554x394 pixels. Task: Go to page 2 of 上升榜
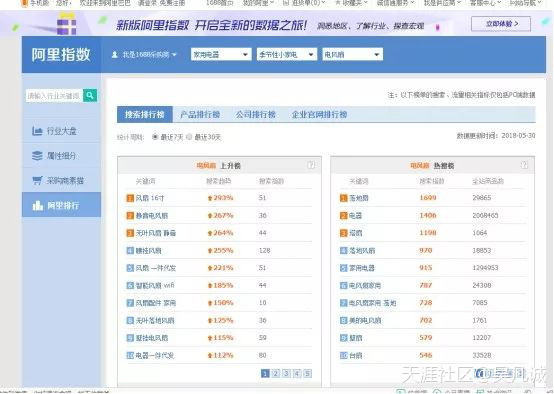(276, 374)
